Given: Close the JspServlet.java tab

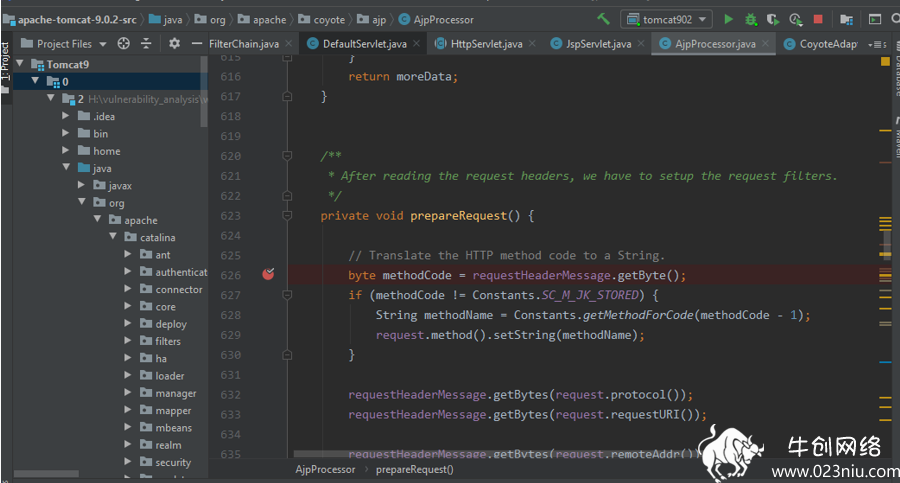Looking at the screenshot, I should pos(641,44).
